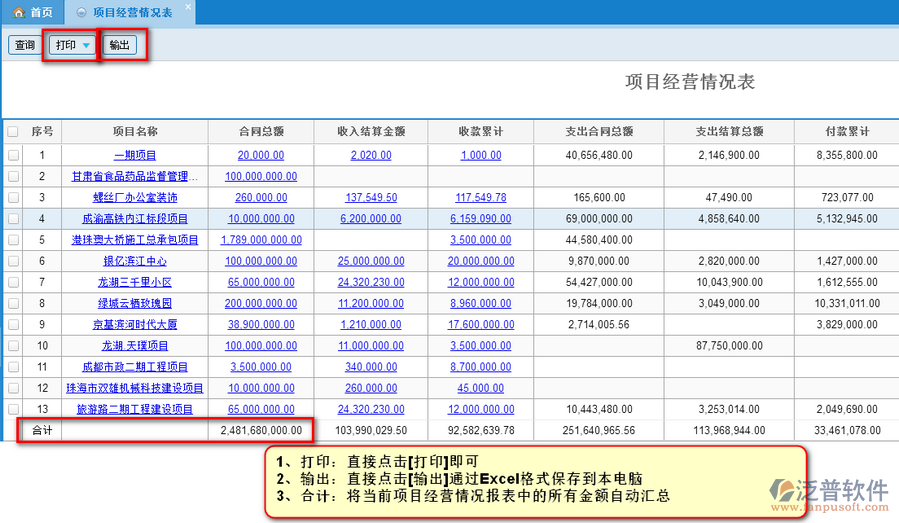The width and height of the screenshot is (899, 523).
Task: Expand the 打印 dropdown arrow
Action: pos(87,46)
